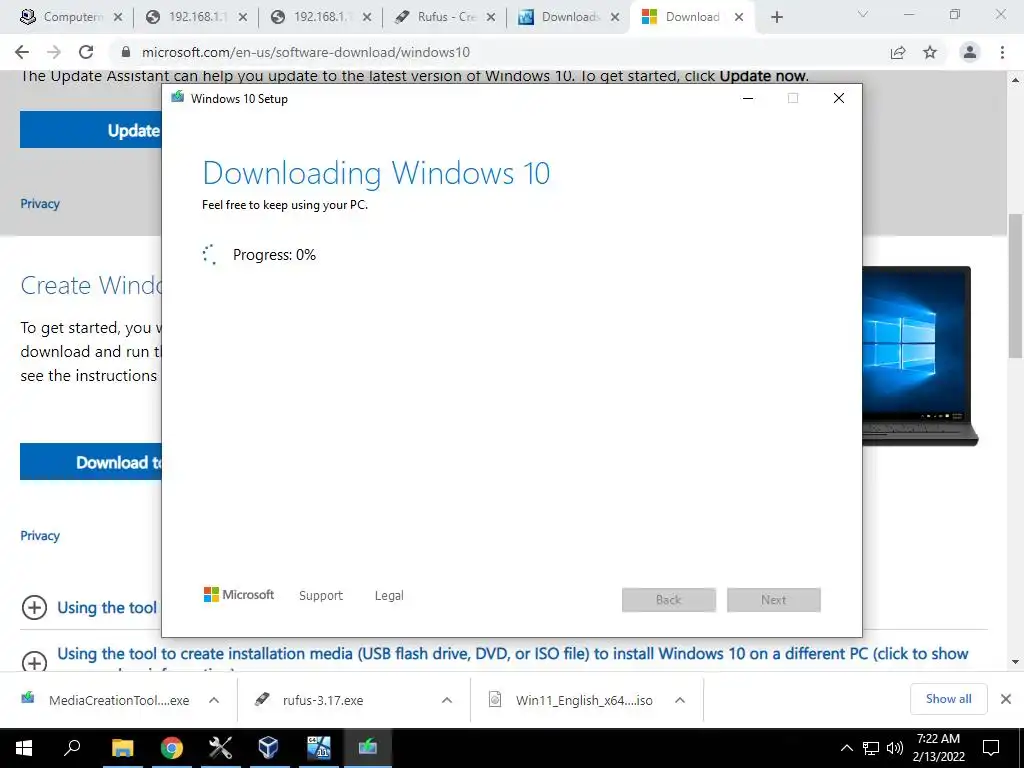
Task: Open Support link in Setup
Action: click(321, 596)
